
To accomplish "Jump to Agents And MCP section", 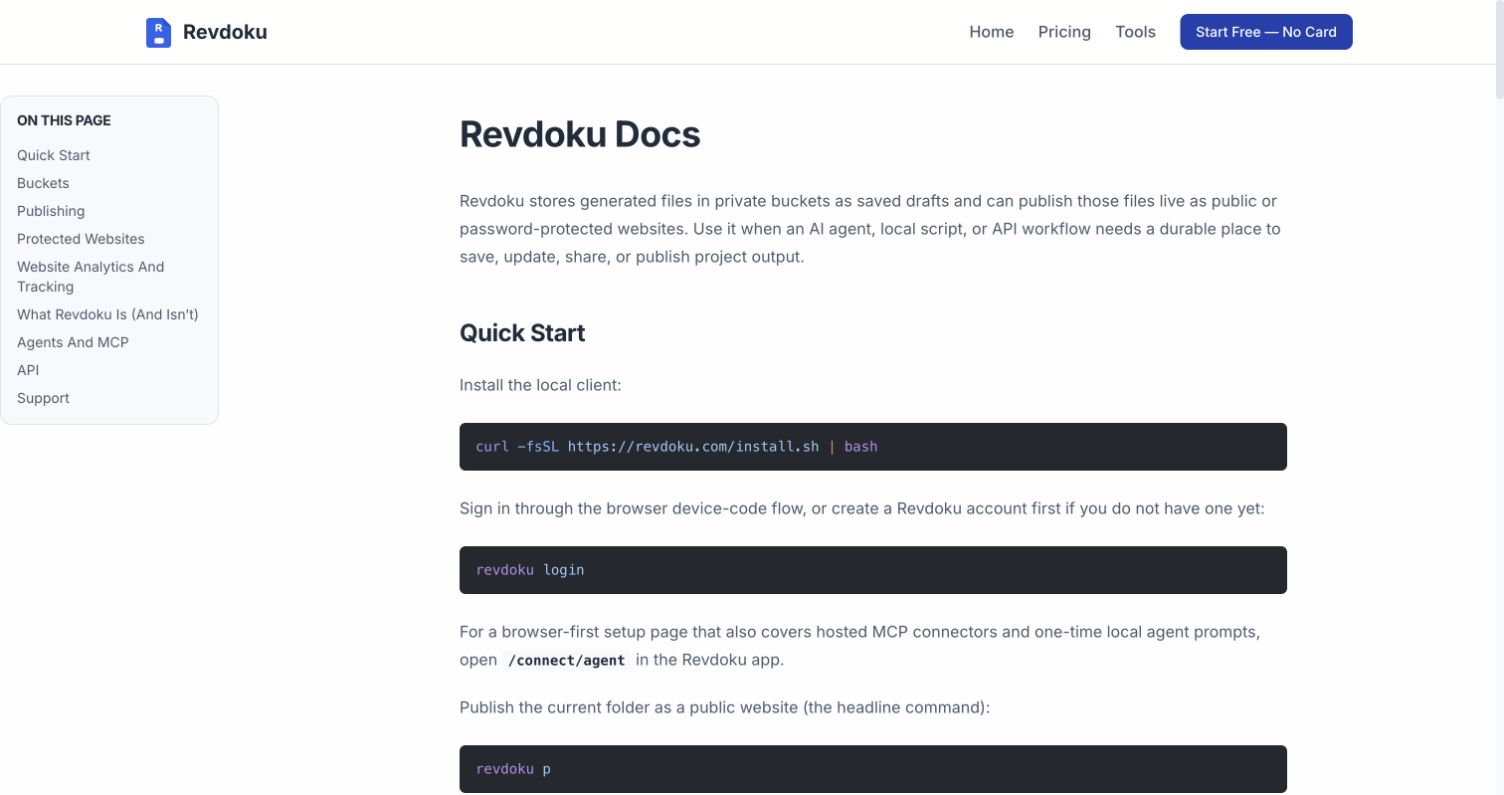I will tap(73, 342).
